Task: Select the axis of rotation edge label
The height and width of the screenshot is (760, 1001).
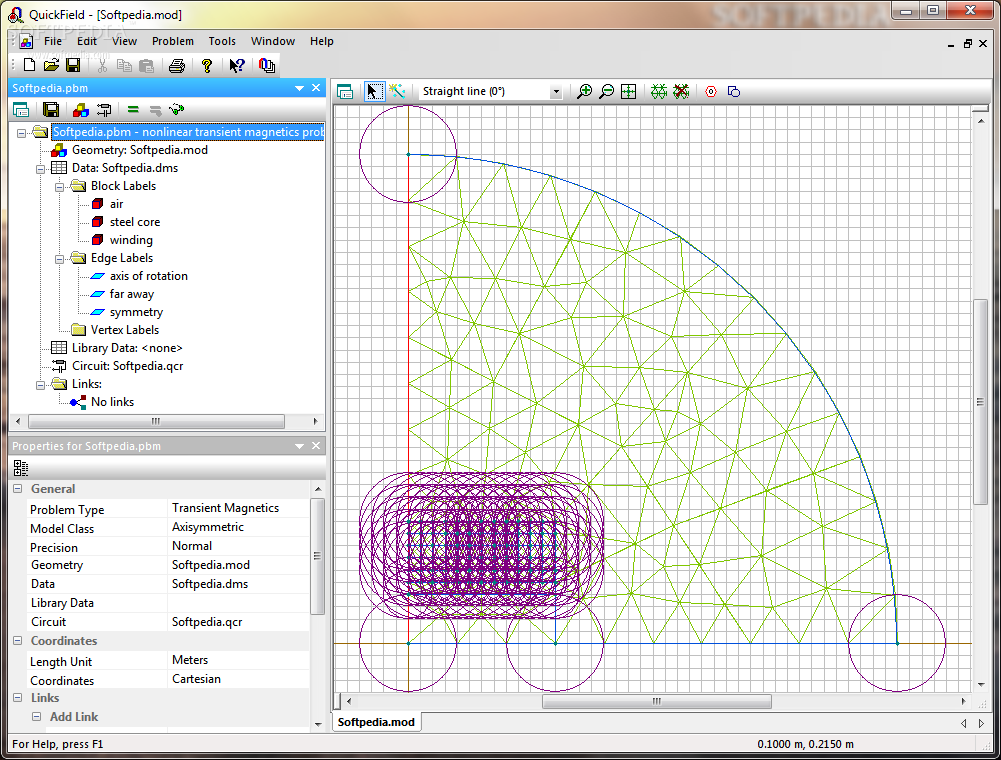Action: pyautogui.click(x=149, y=276)
